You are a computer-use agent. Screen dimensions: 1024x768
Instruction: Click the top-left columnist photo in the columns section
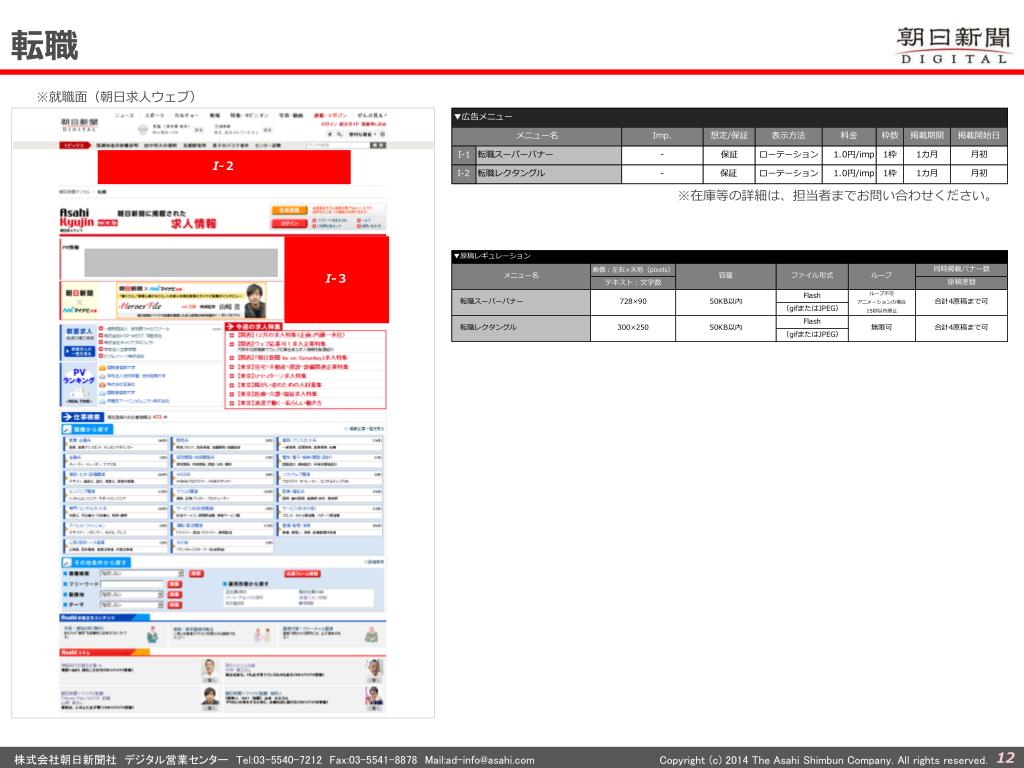(209, 669)
